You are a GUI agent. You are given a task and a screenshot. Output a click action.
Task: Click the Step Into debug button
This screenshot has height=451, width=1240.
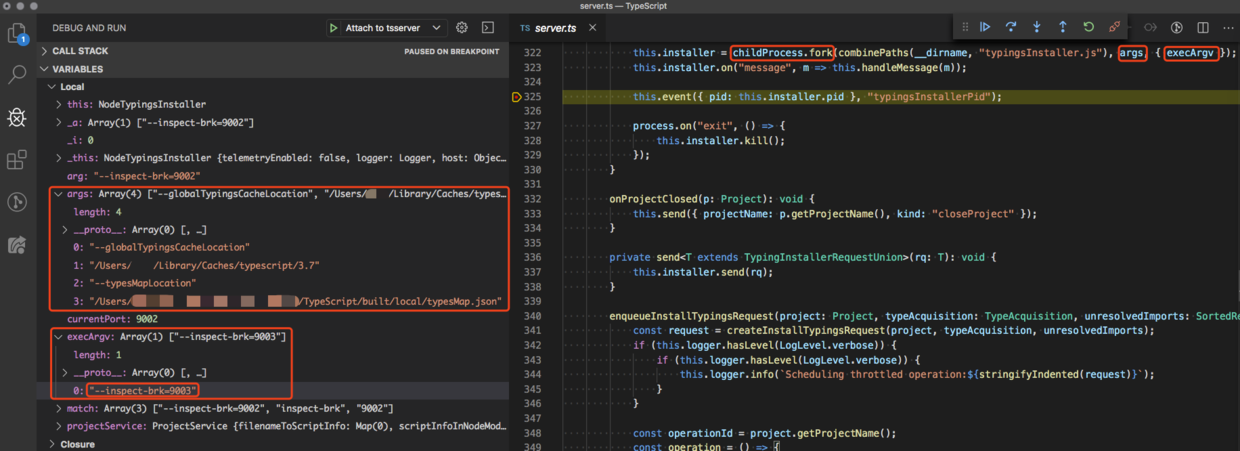[1037, 27]
